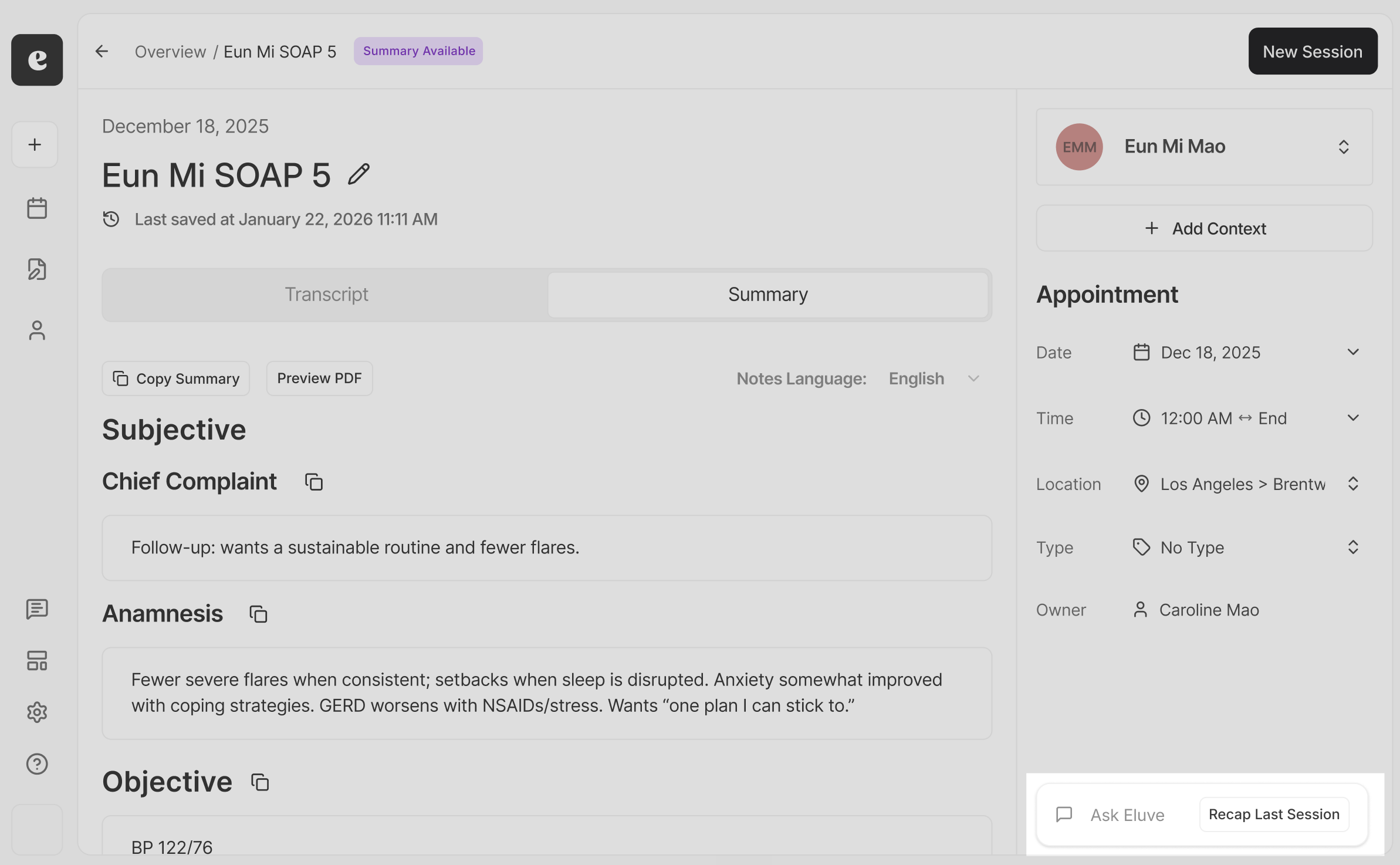Open the patient selector Eun Mi Mao
The height and width of the screenshot is (865, 1400).
point(1204,147)
